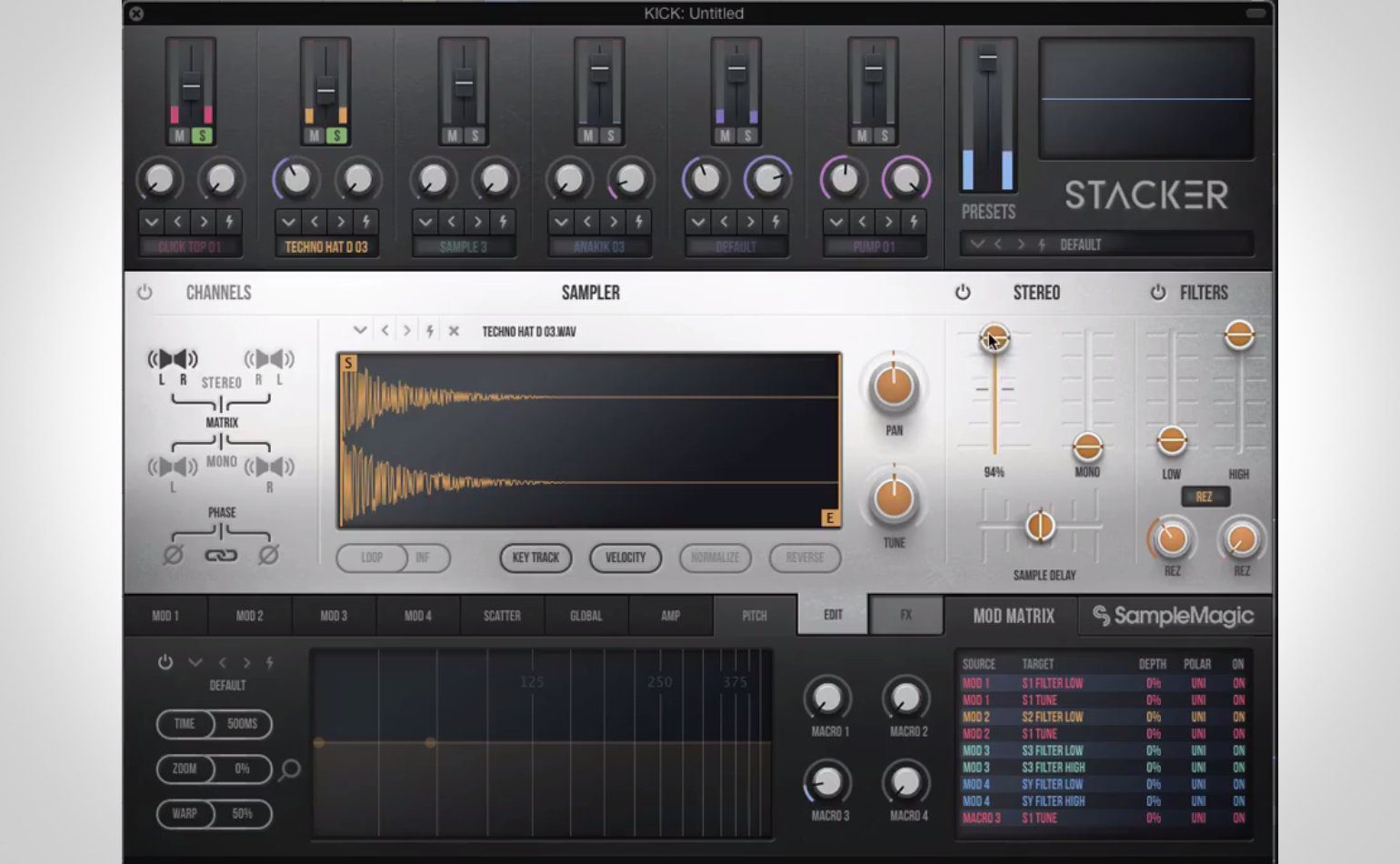This screenshot has width=1400, height=864.
Task: Click the phase link chain icon
Action: click(x=221, y=556)
